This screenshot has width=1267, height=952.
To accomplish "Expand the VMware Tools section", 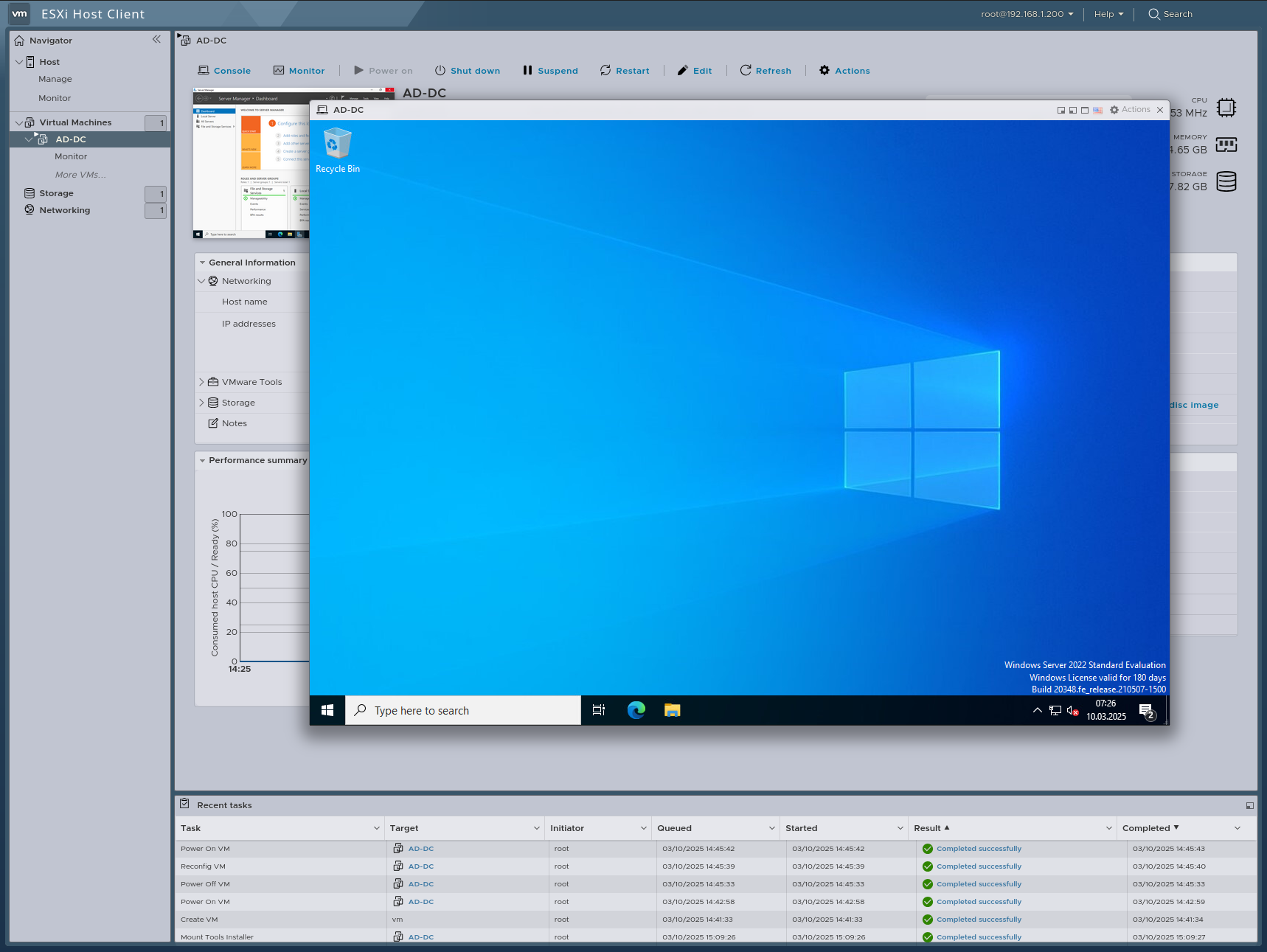I will 201,382.
